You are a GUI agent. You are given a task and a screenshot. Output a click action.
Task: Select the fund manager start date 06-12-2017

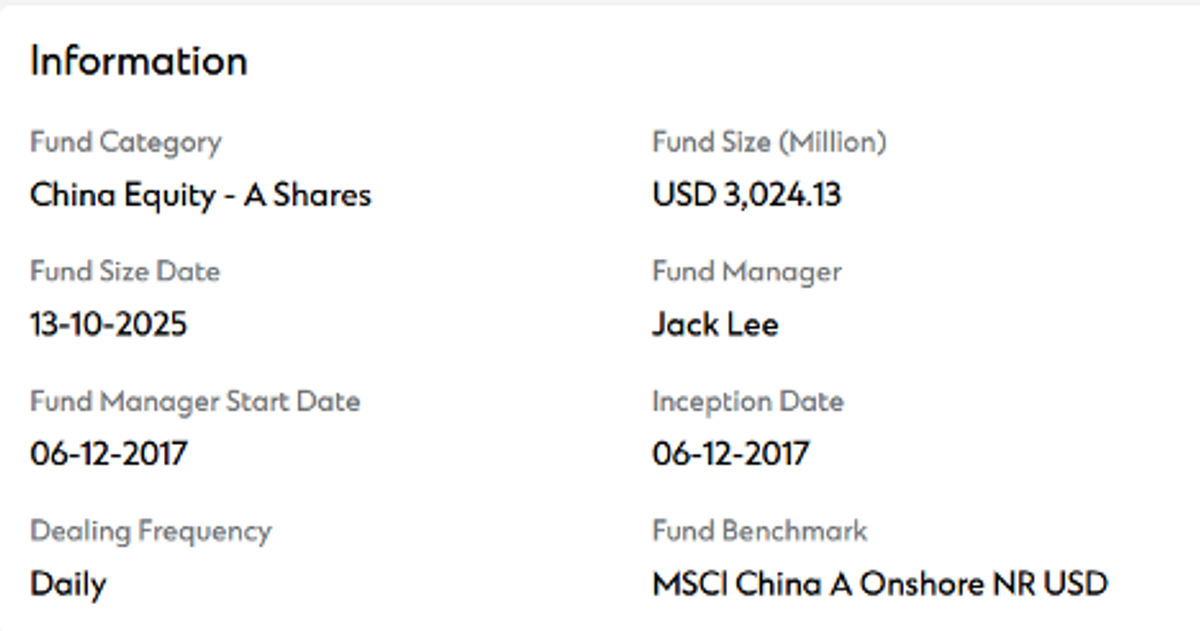(x=108, y=454)
